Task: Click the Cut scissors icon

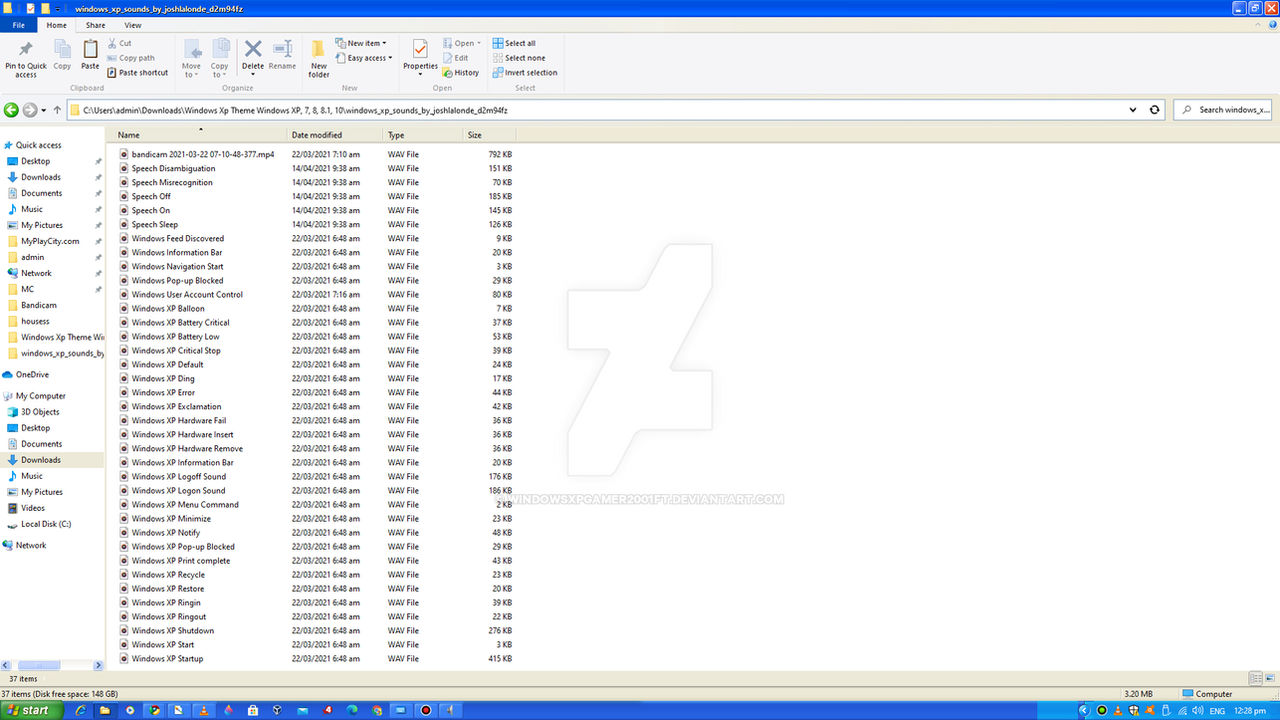Action: pyautogui.click(x=111, y=44)
